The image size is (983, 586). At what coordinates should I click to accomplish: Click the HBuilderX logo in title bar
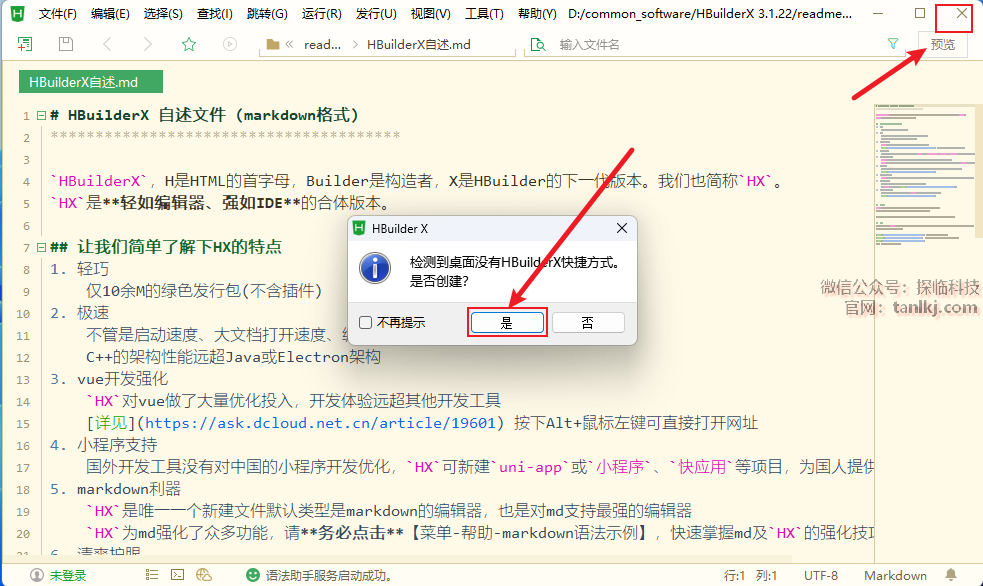(18, 13)
